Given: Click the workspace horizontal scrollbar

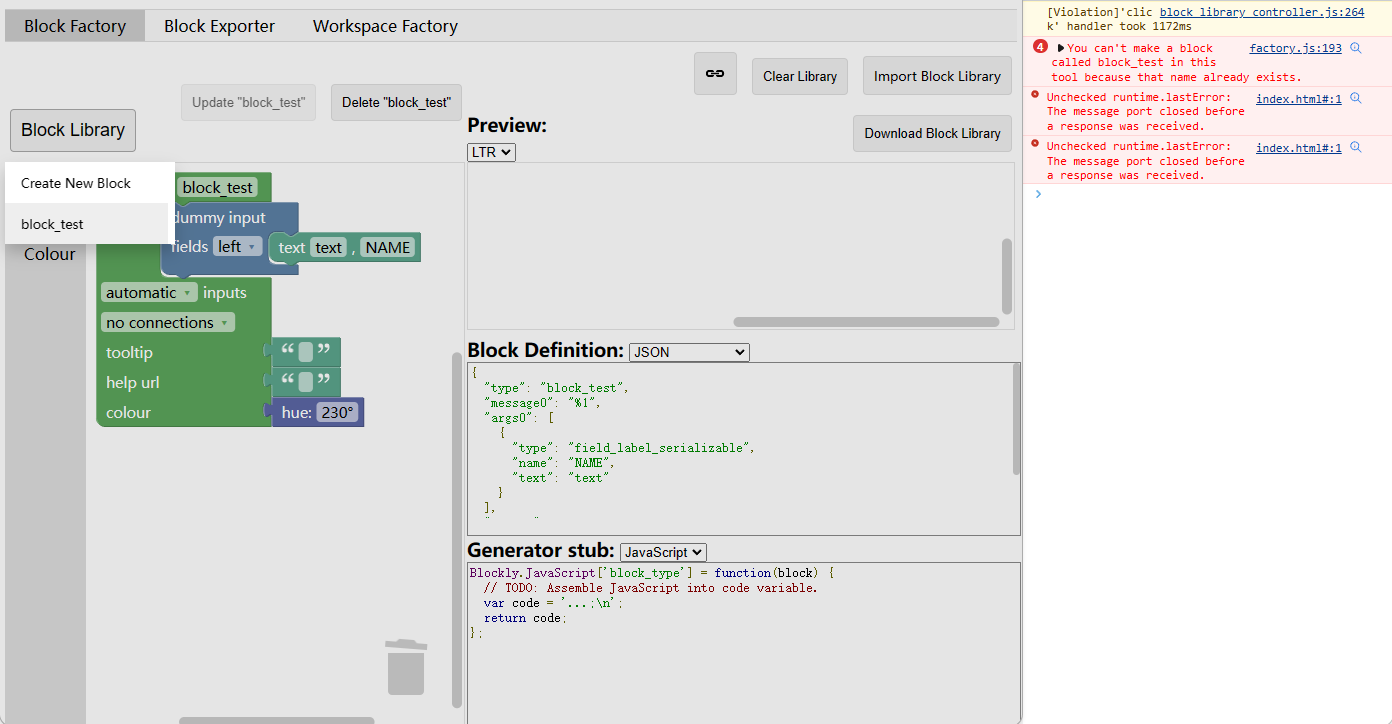Looking at the screenshot, I should [277, 720].
